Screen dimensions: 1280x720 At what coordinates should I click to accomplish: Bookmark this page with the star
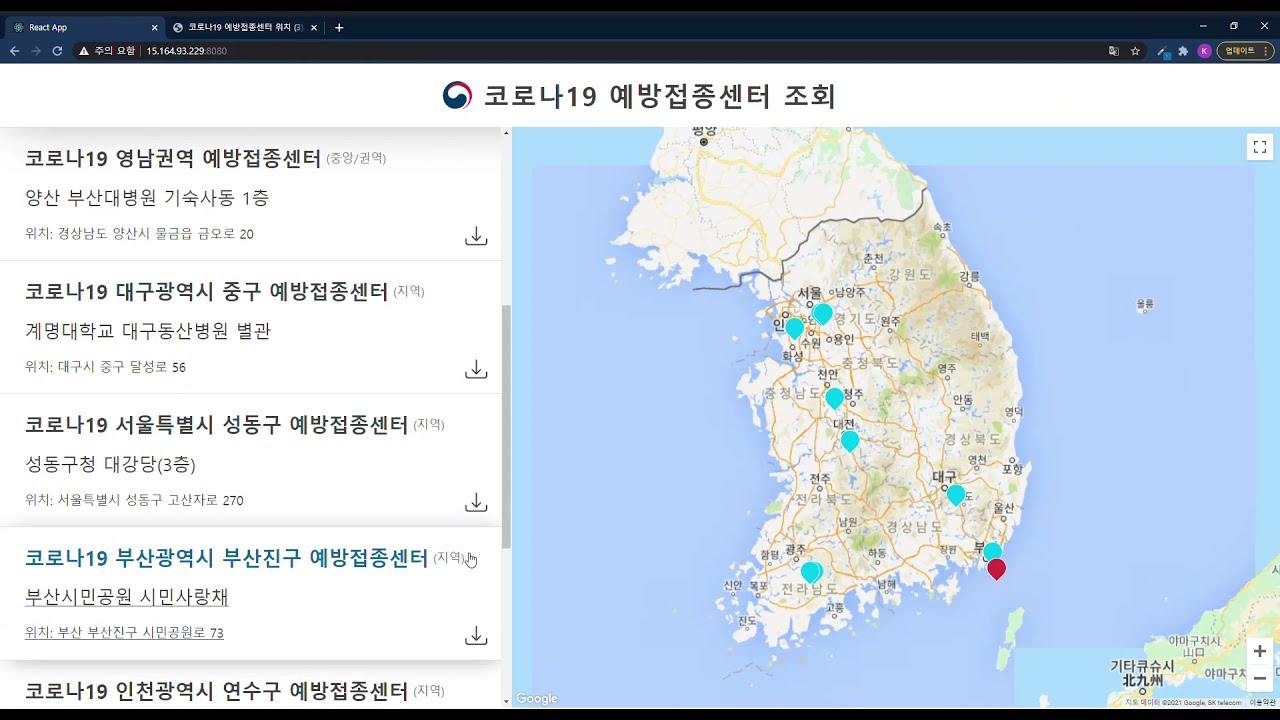1135,51
